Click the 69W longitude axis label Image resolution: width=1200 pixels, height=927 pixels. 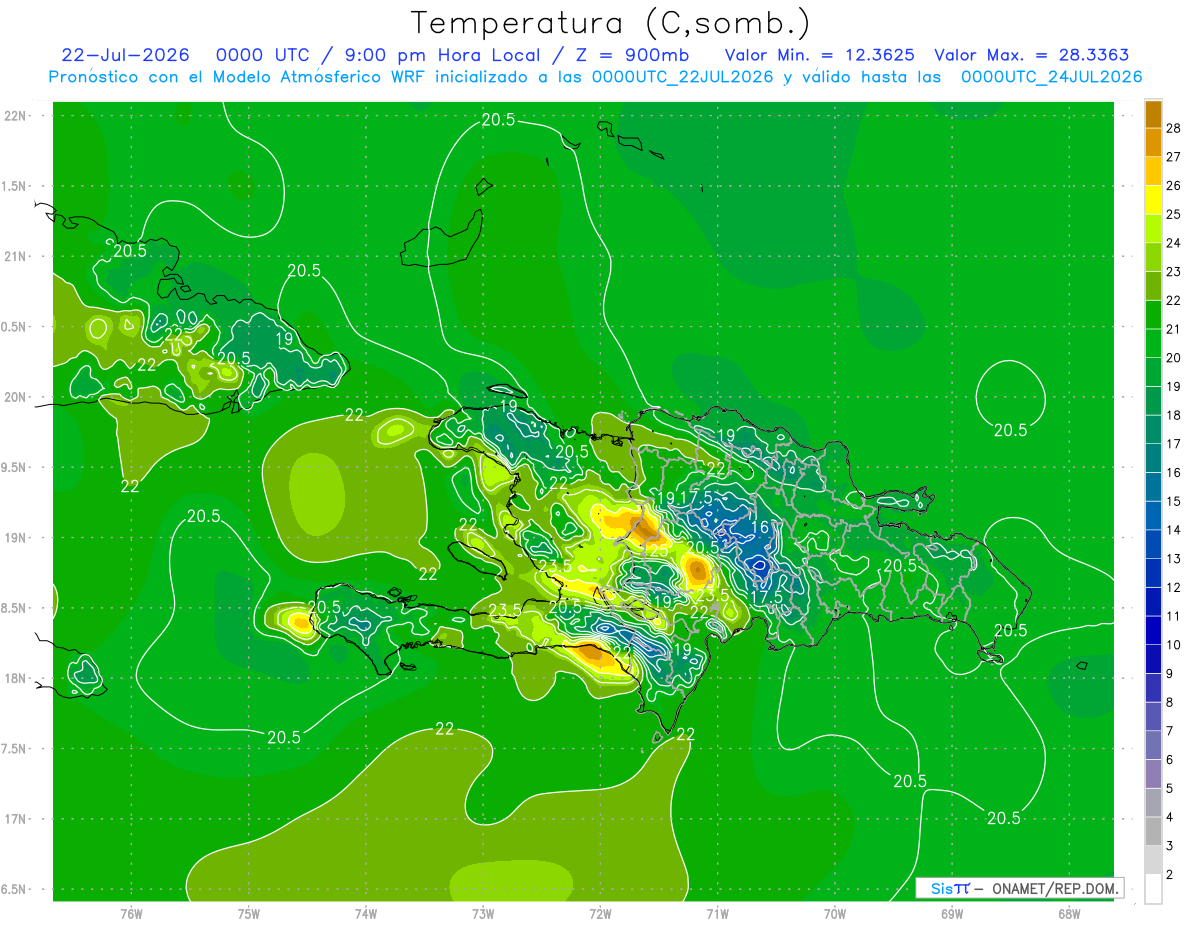(x=952, y=914)
